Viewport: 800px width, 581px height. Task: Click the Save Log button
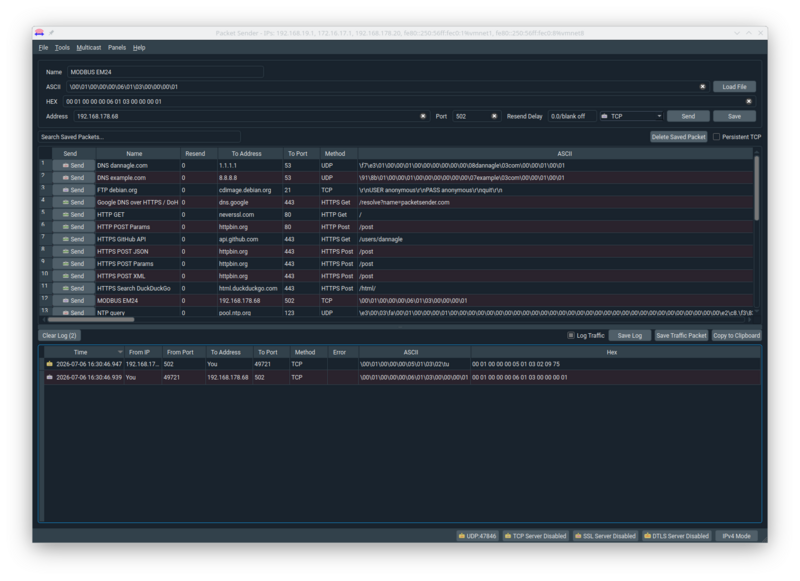click(x=630, y=336)
